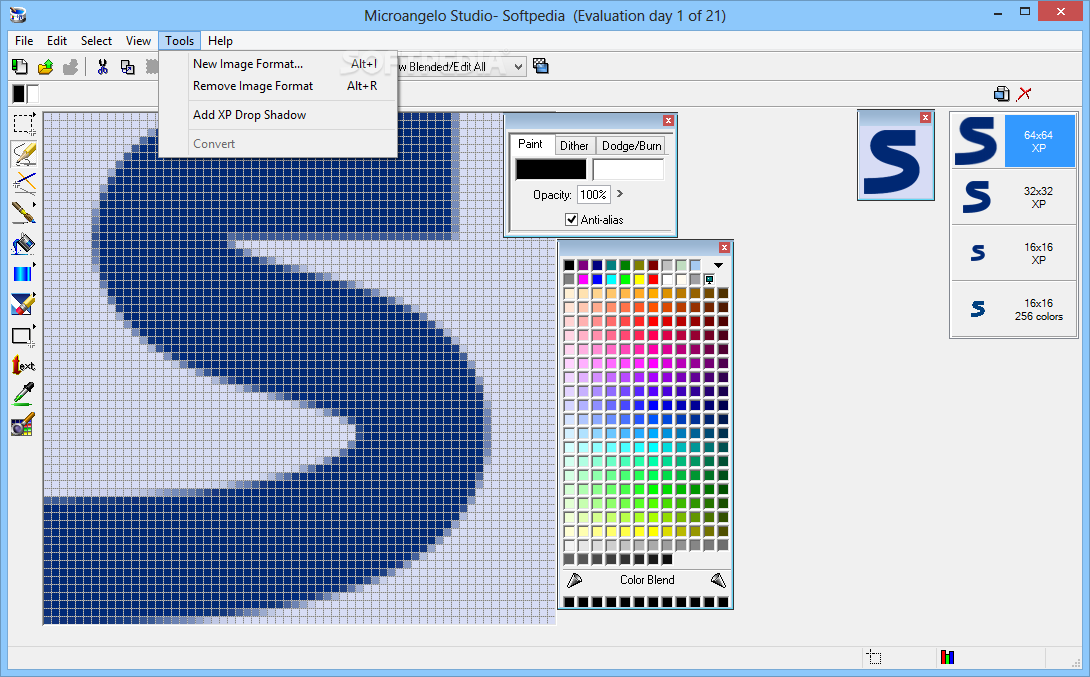The height and width of the screenshot is (677, 1090).
Task: Click the crosshair position icon in status bar
Action: [x=875, y=657]
